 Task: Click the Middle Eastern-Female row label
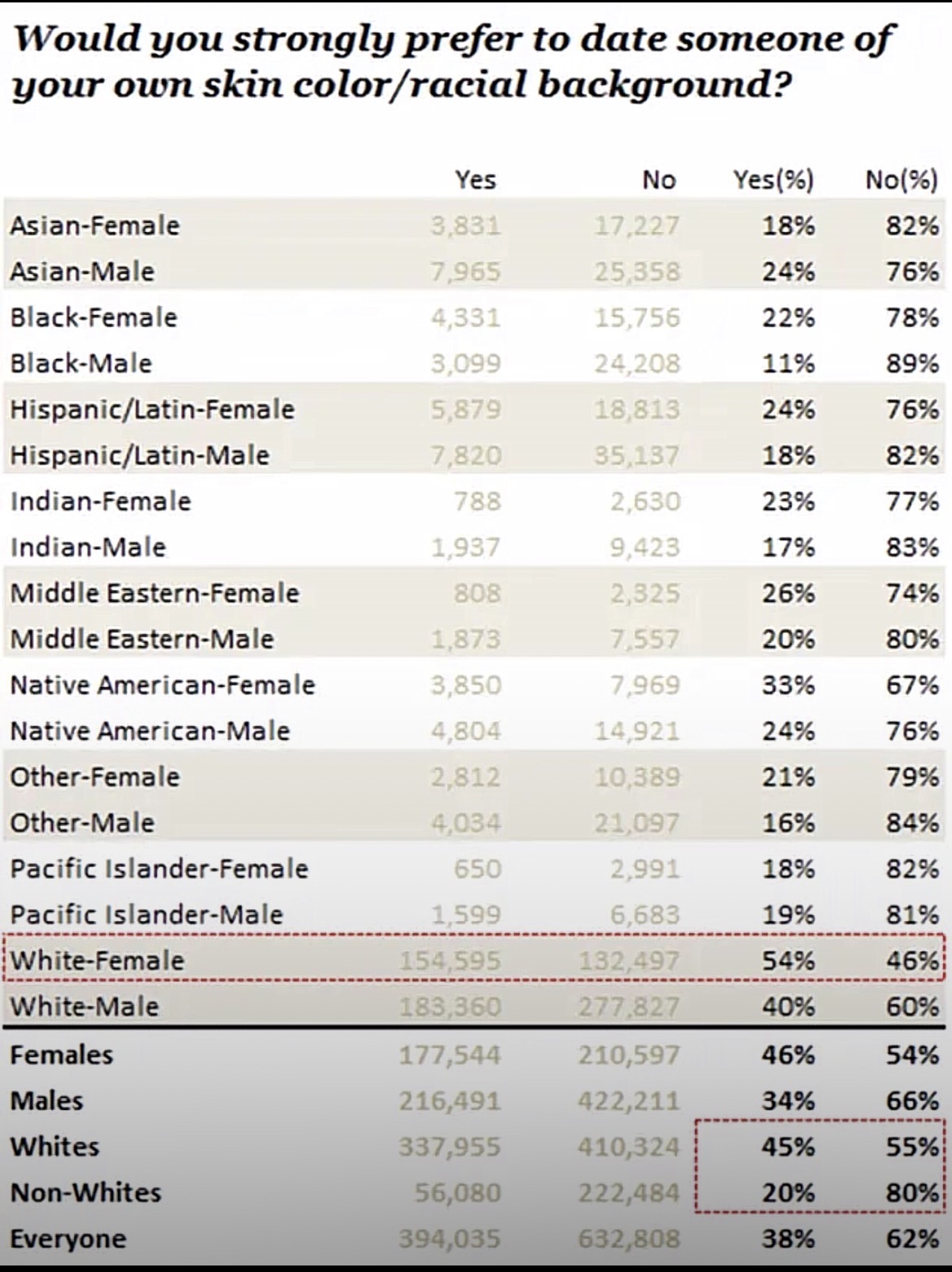coord(155,593)
